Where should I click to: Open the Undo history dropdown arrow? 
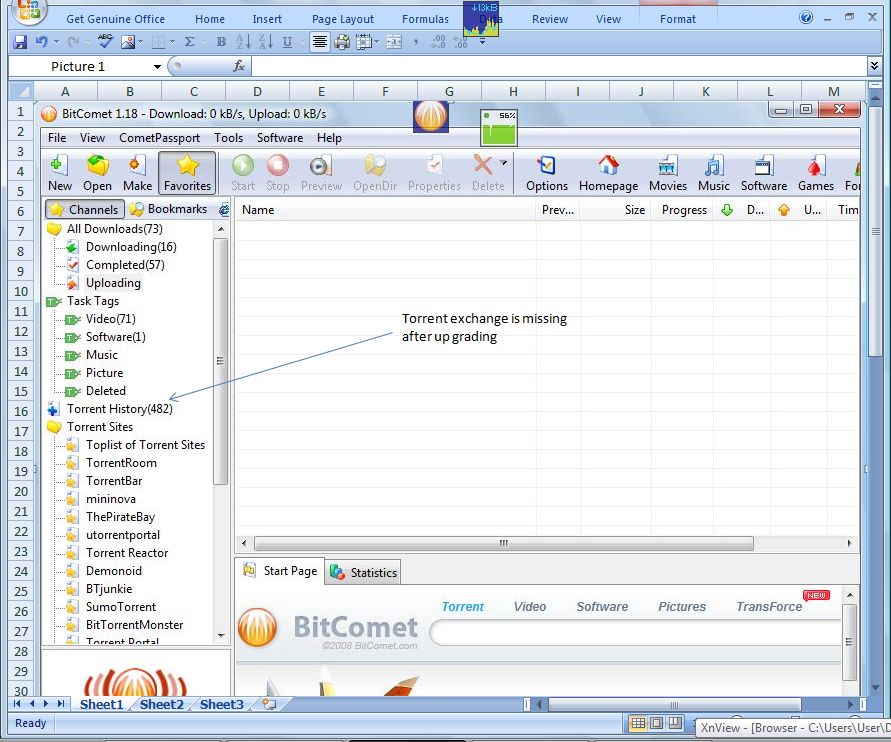click(56, 41)
